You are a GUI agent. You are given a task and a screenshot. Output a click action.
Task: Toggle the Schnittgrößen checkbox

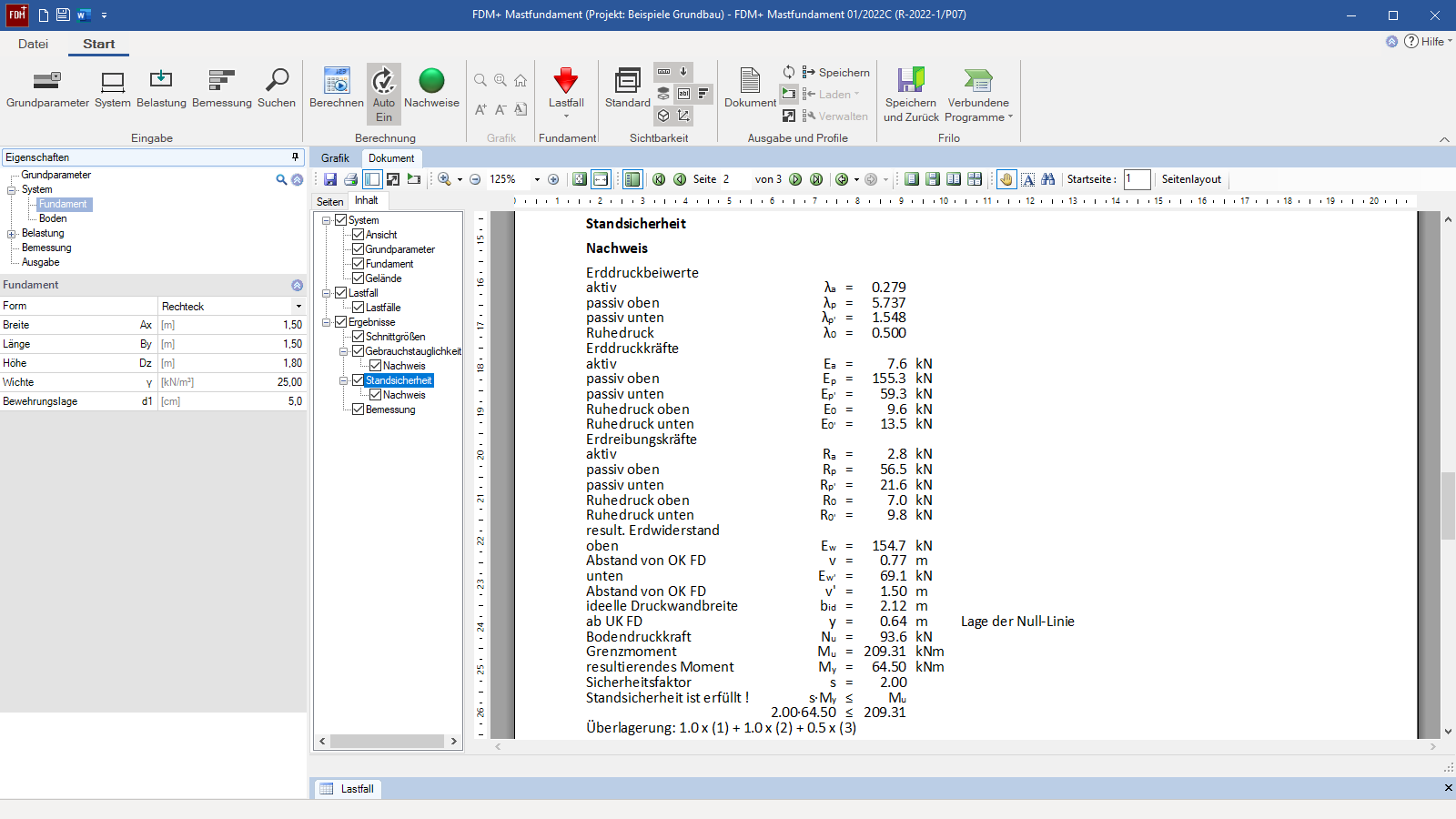tap(359, 337)
